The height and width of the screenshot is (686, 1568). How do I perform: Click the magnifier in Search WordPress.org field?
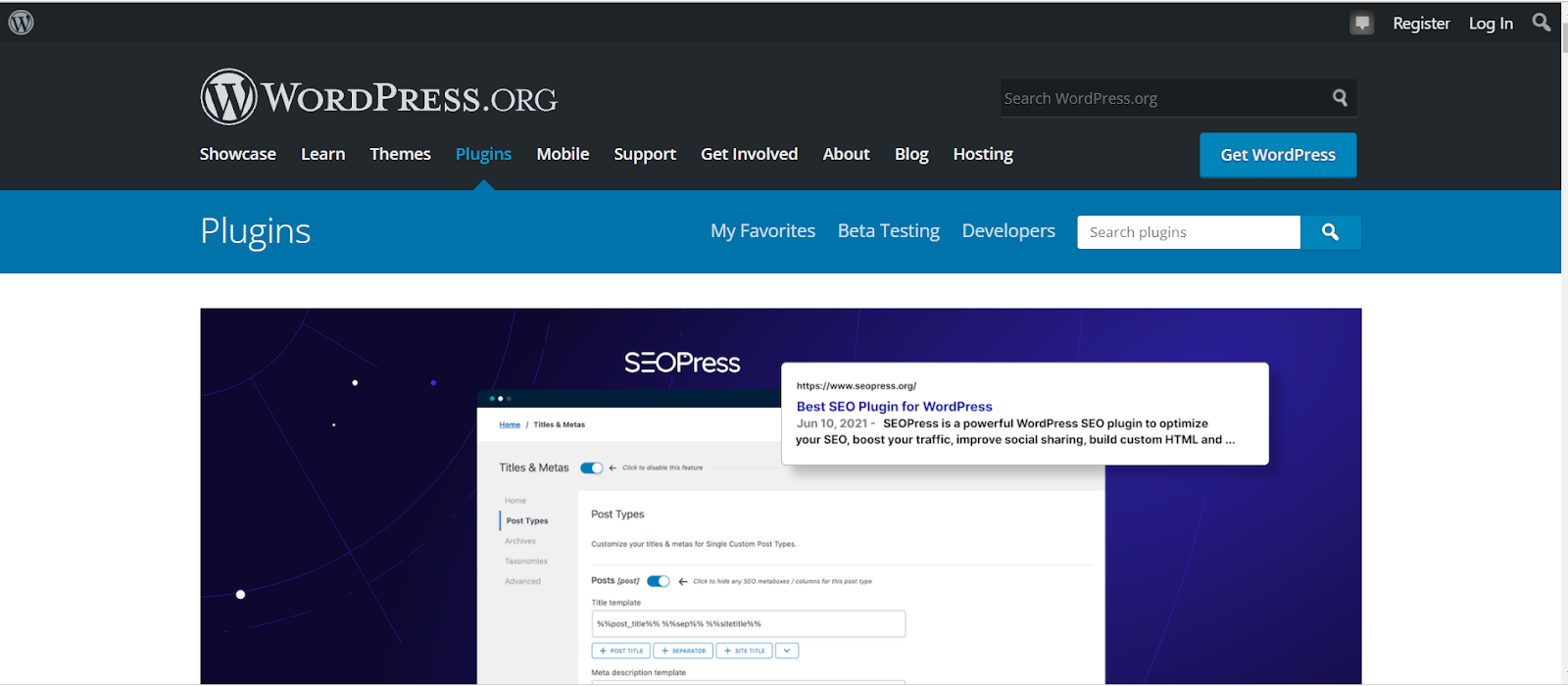point(1340,98)
